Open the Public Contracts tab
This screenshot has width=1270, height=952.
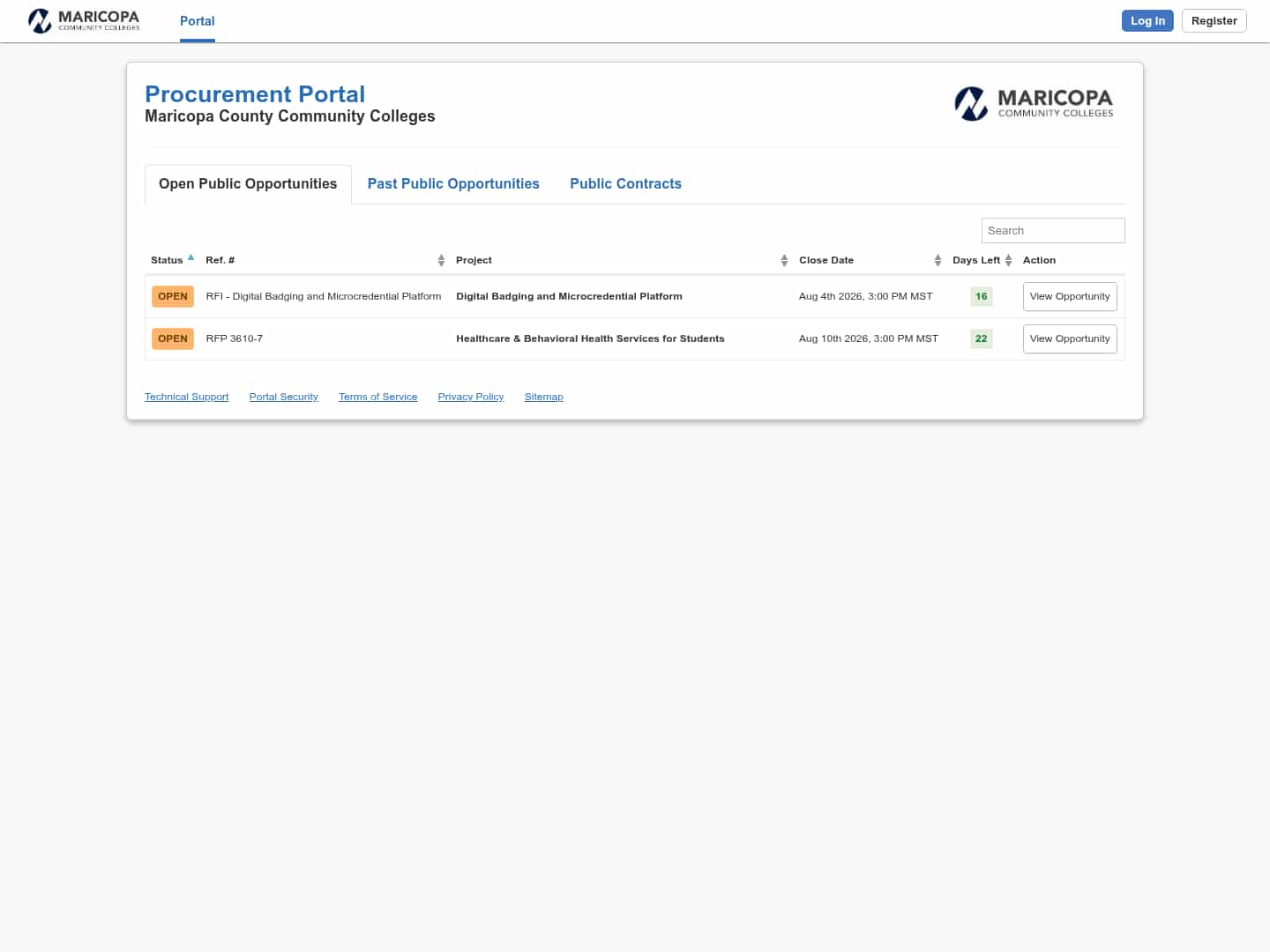625,183
